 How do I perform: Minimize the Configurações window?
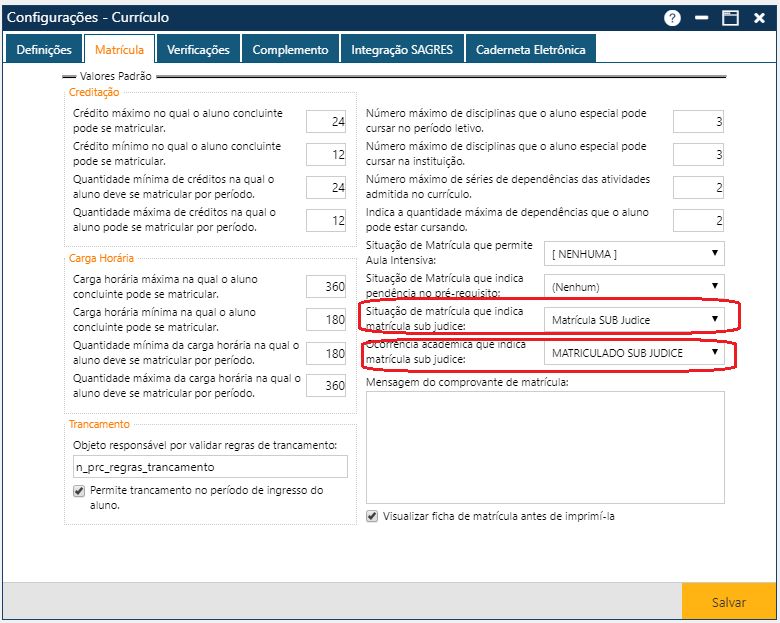[701, 18]
